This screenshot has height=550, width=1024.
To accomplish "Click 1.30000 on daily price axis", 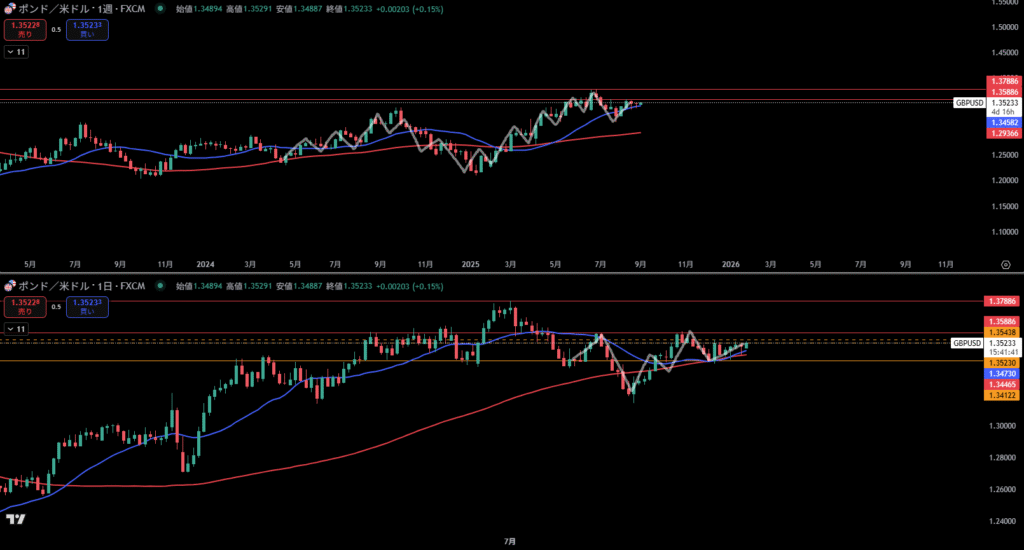I will pyautogui.click(x=1004, y=426).
